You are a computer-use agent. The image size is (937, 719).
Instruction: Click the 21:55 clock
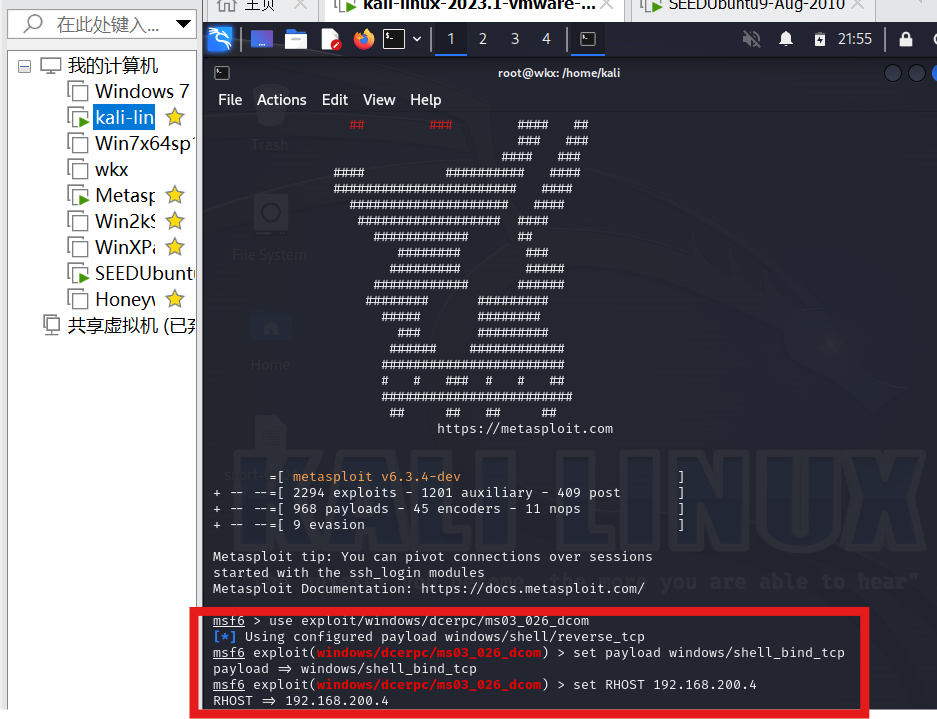[x=855, y=39]
